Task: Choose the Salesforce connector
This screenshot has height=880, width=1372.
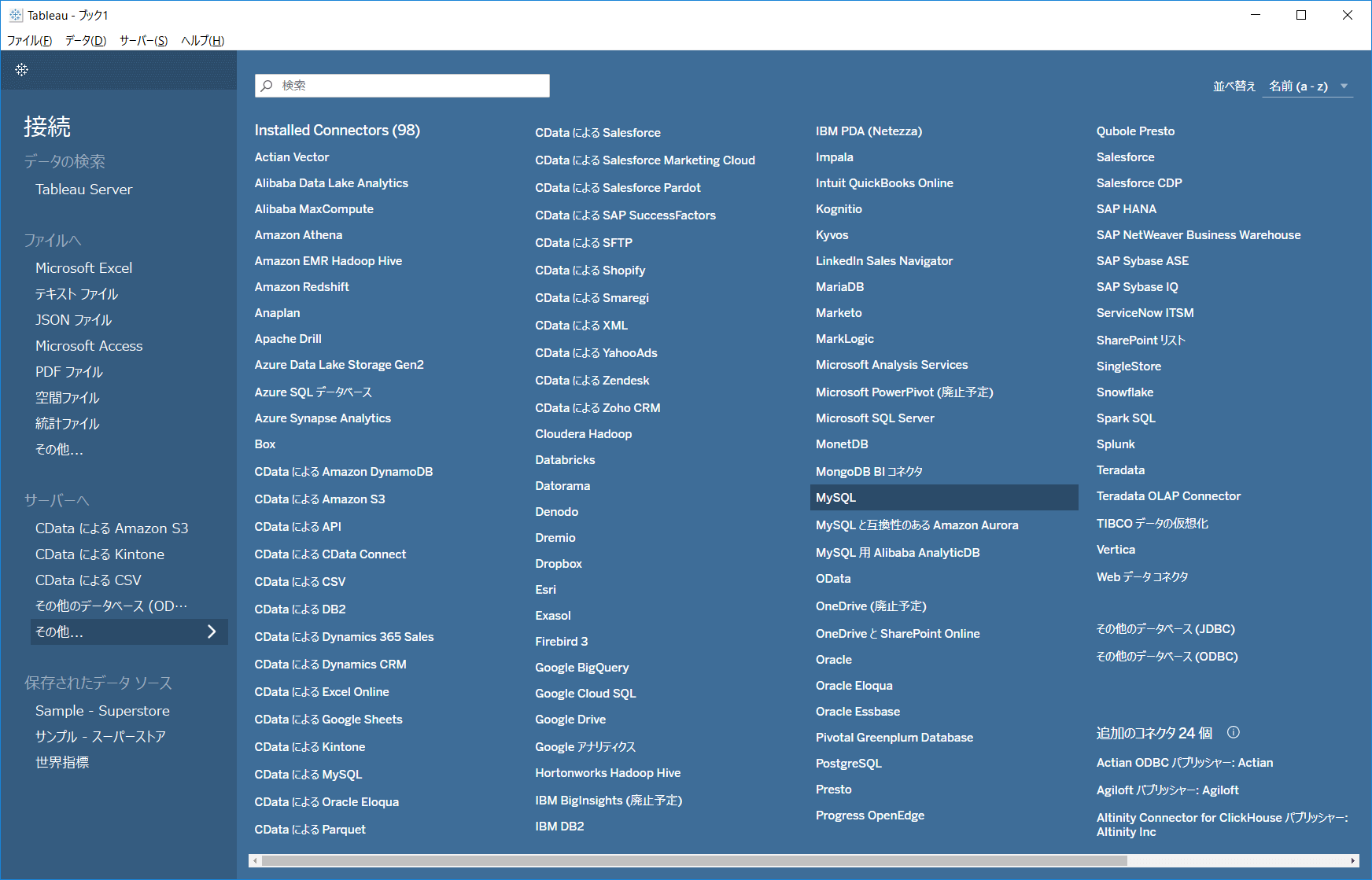Action: pos(1126,157)
